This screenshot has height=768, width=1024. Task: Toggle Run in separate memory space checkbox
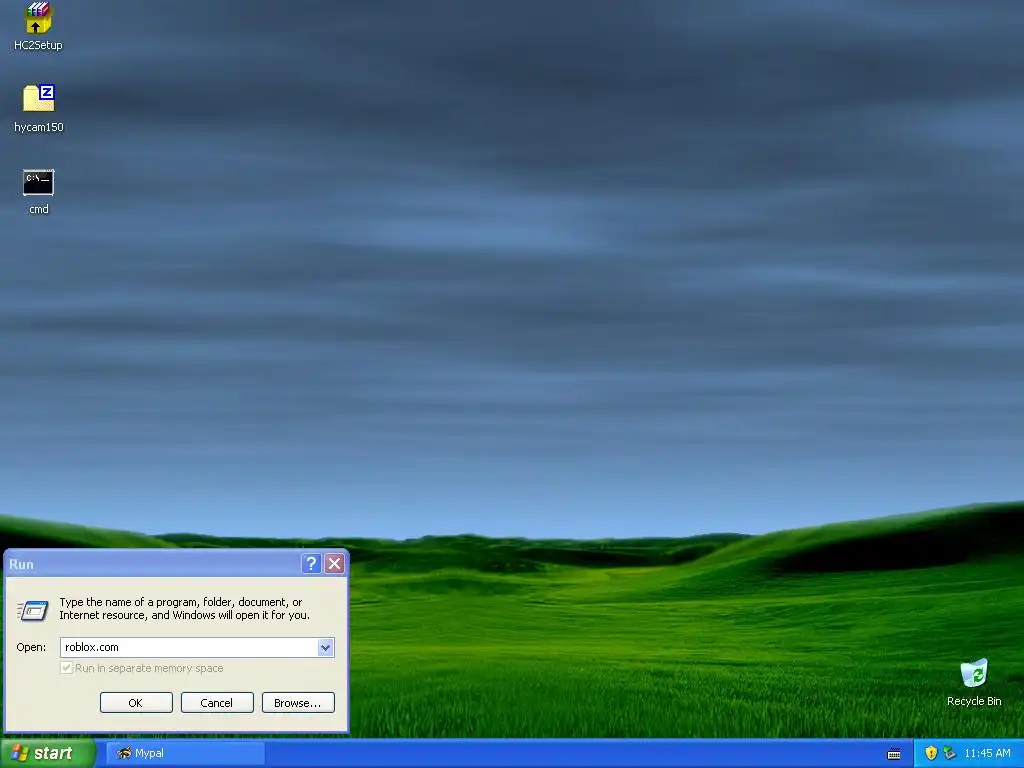(66, 667)
